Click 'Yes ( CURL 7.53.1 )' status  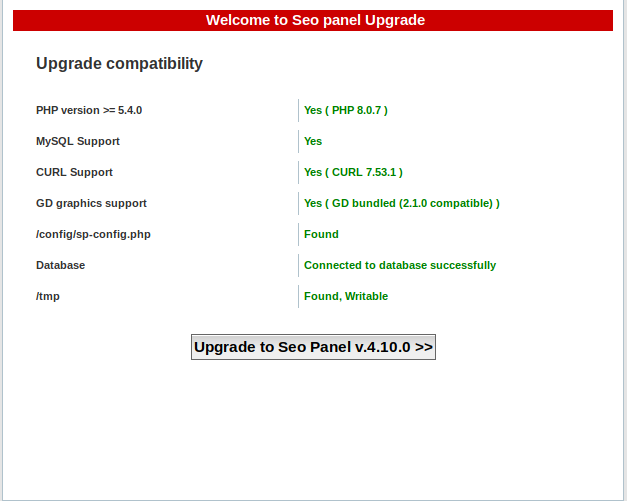coord(353,172)
